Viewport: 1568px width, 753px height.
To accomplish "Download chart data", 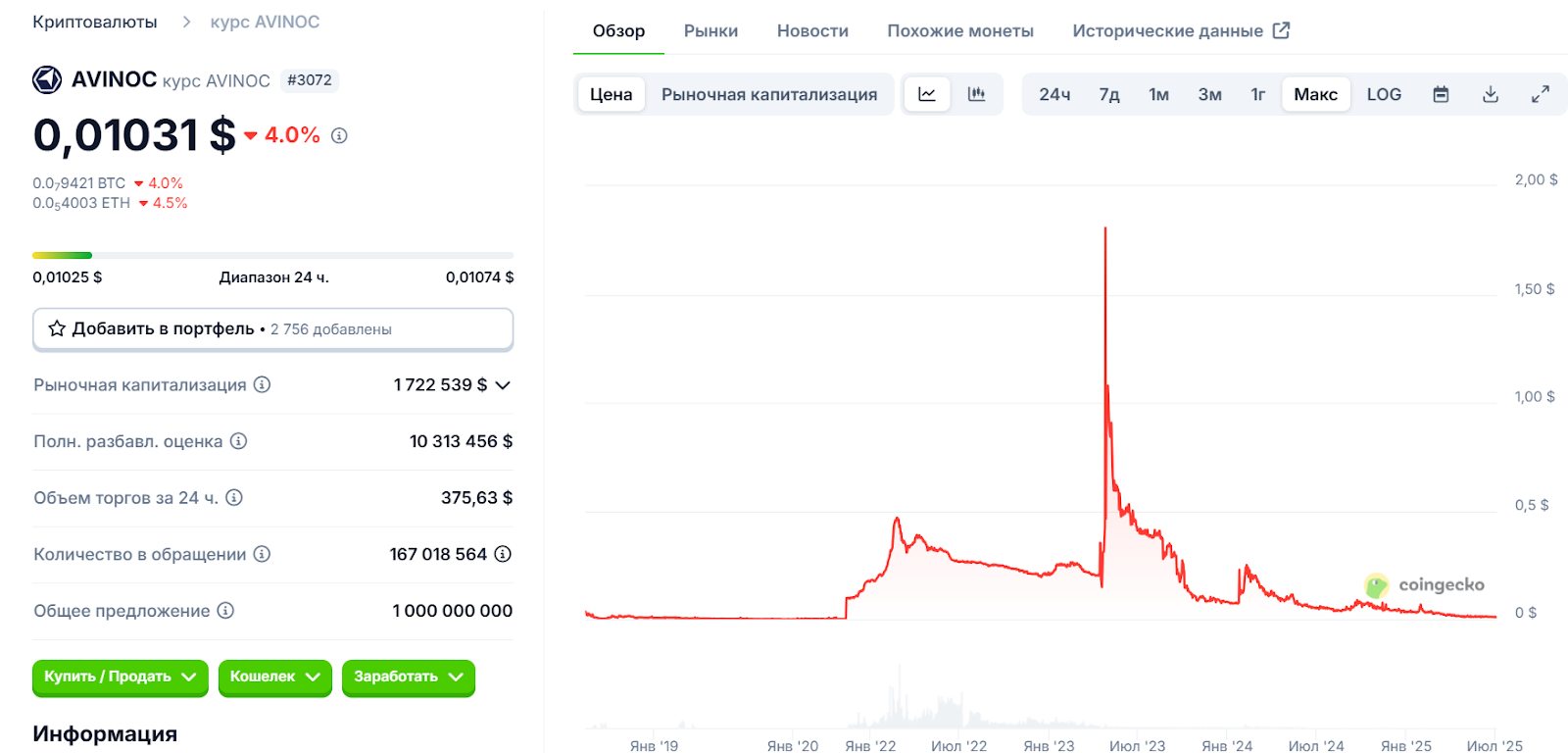I will [1491, 94].
